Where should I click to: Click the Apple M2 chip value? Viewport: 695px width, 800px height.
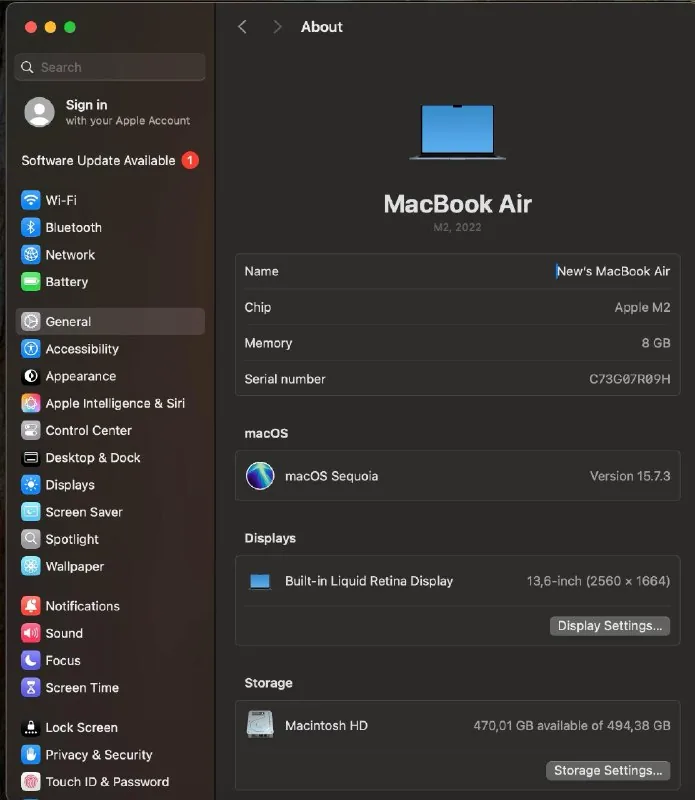(x=642, y=308)
